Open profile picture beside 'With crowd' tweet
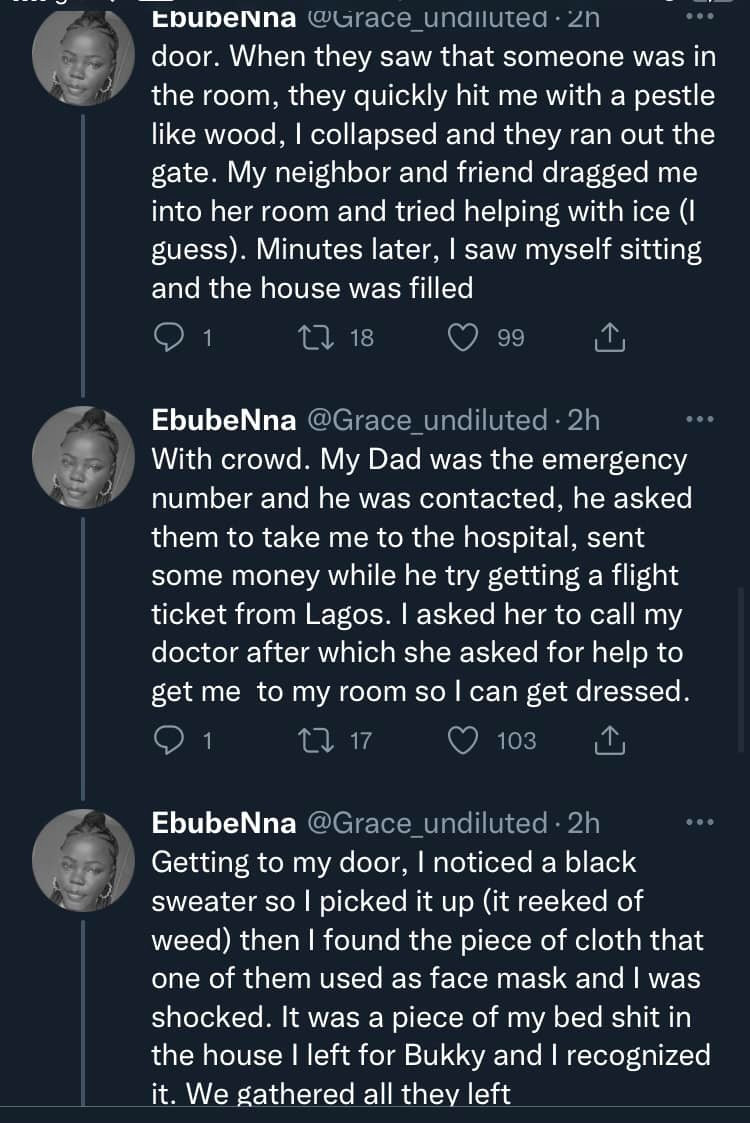Image resolution: width=750 pixels, height=1123 pixels. pos(83,458)
